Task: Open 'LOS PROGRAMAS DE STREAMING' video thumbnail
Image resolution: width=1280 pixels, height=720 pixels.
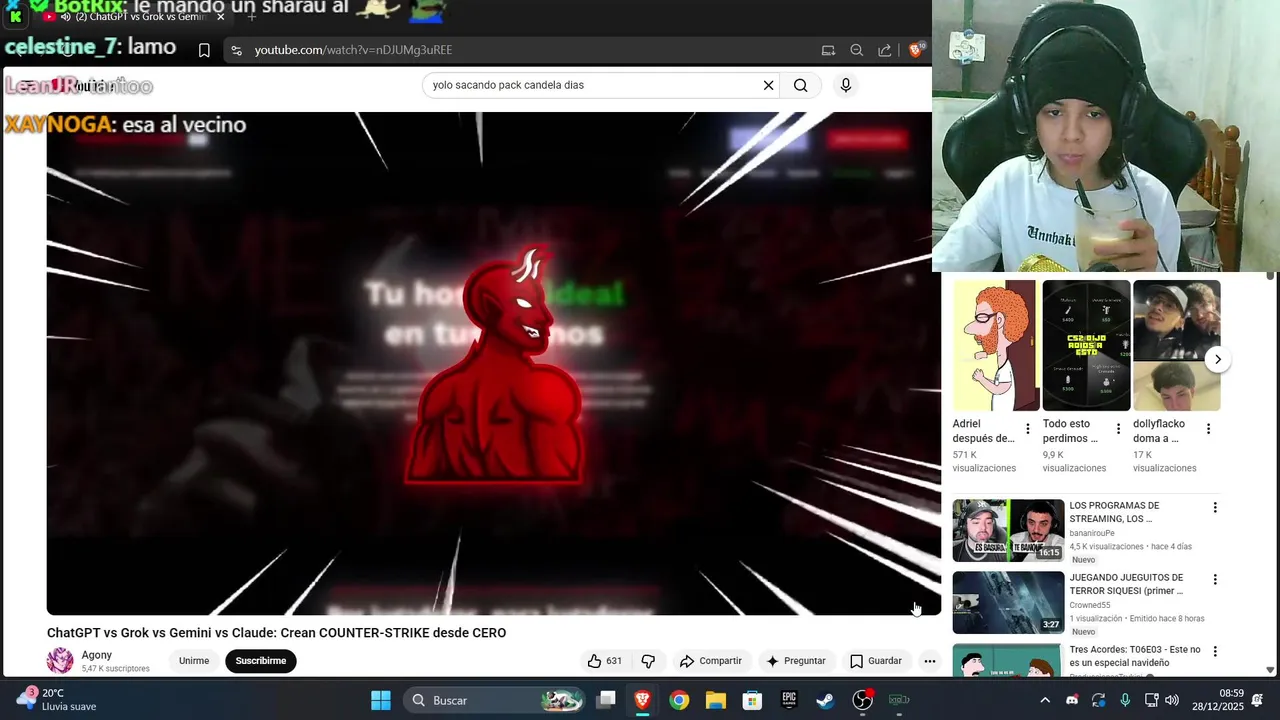Action: 1008,531
